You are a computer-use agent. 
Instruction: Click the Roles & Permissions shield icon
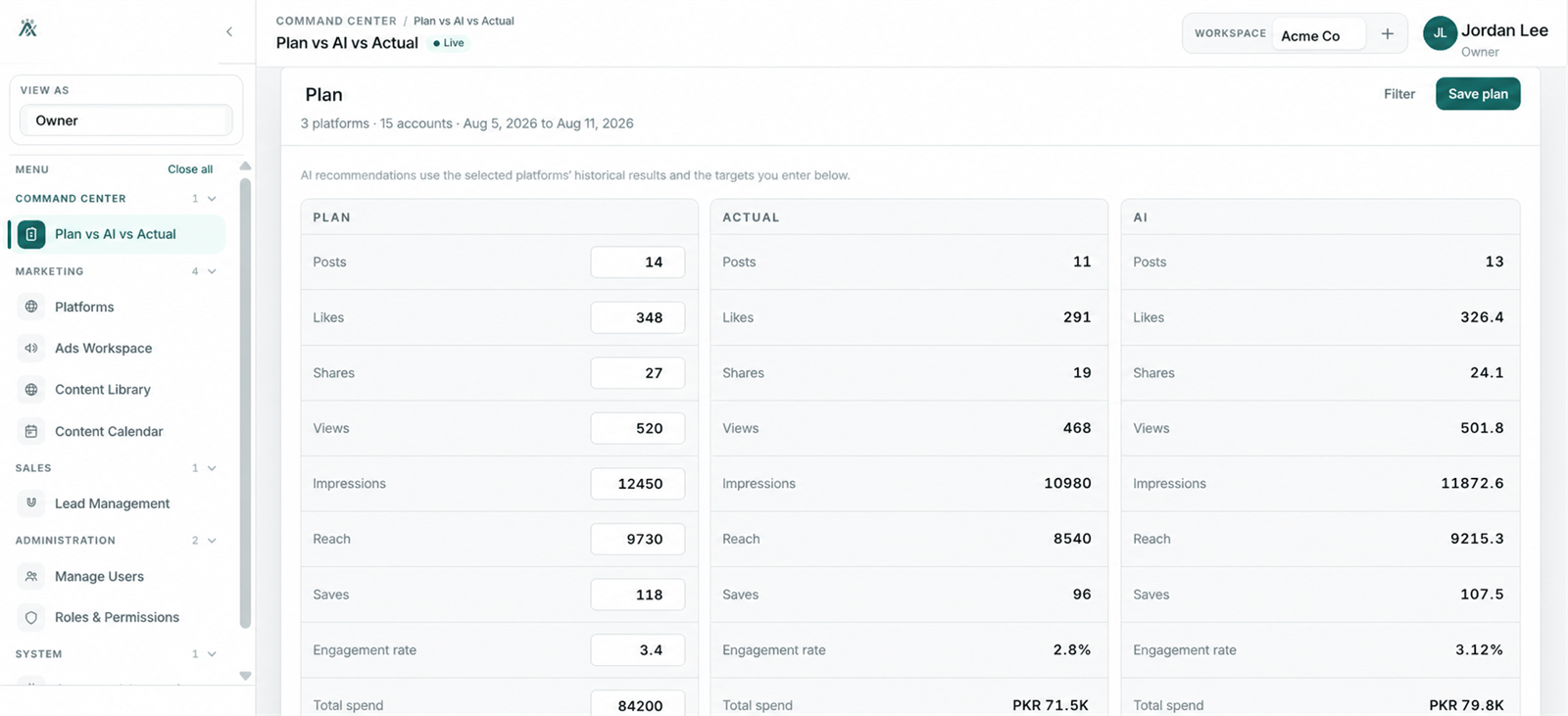point(31,618)
